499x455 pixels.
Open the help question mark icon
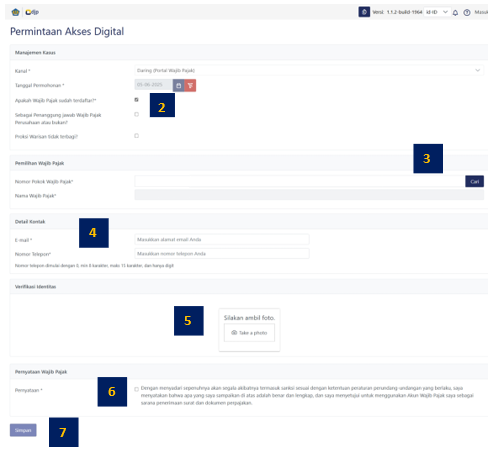point(467,13)
